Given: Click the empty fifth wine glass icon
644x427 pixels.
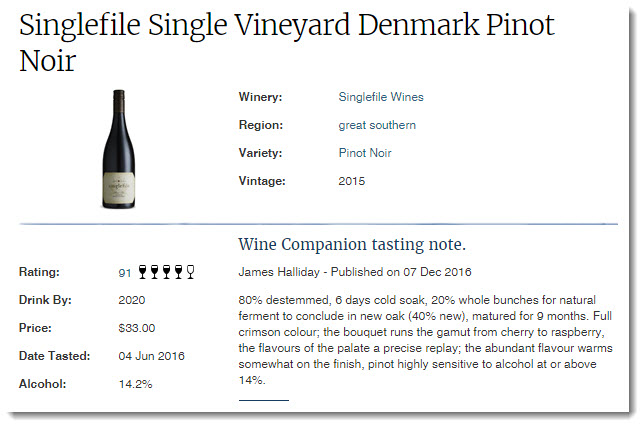Looking at the screenshot, I should pos(190,272).
